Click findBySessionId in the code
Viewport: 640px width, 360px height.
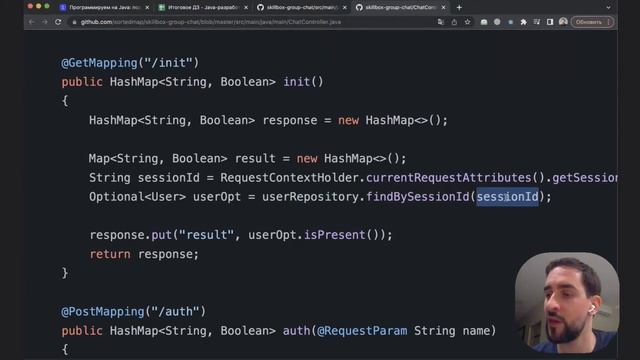pyautogui.click(x=418, y=197)
